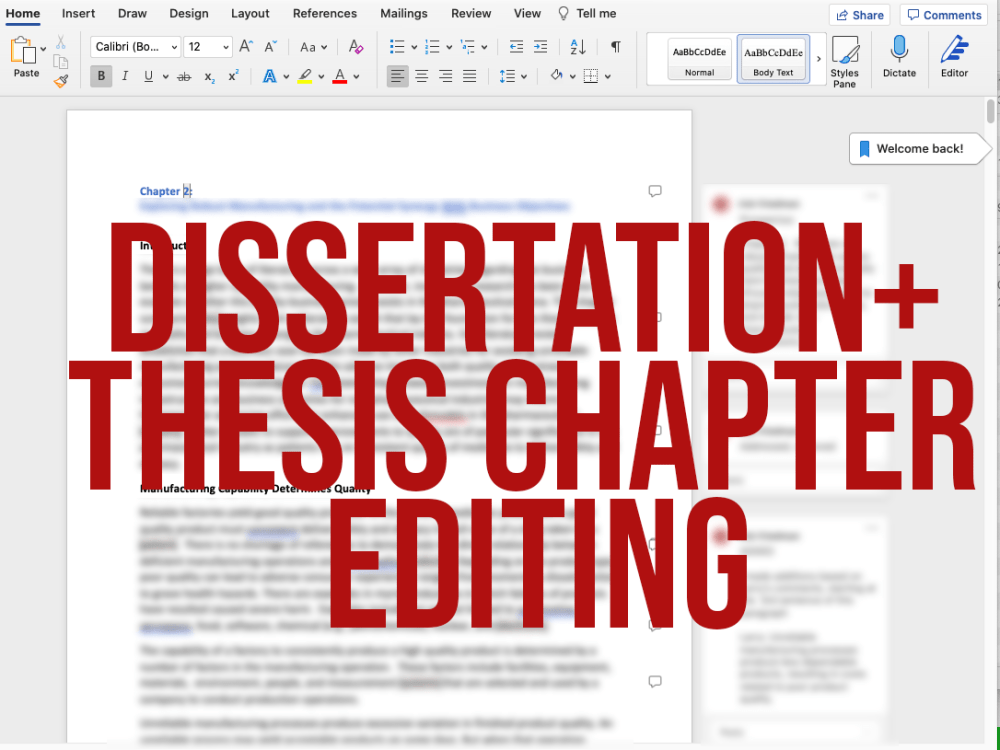
Task: Open the Styles Pane
Action: click(844, 61)
